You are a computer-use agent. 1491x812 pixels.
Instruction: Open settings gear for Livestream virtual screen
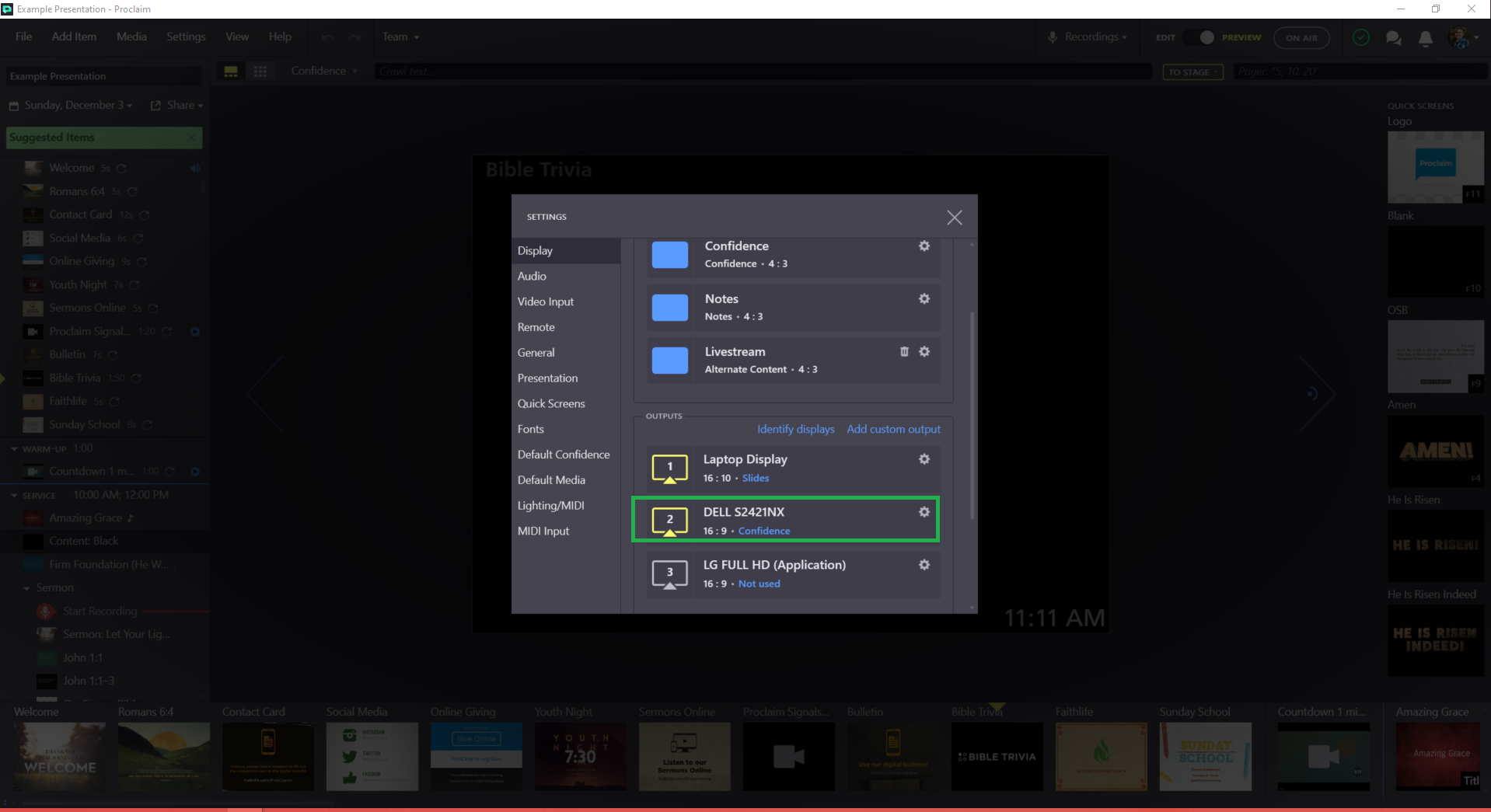[x=924, y=351]
